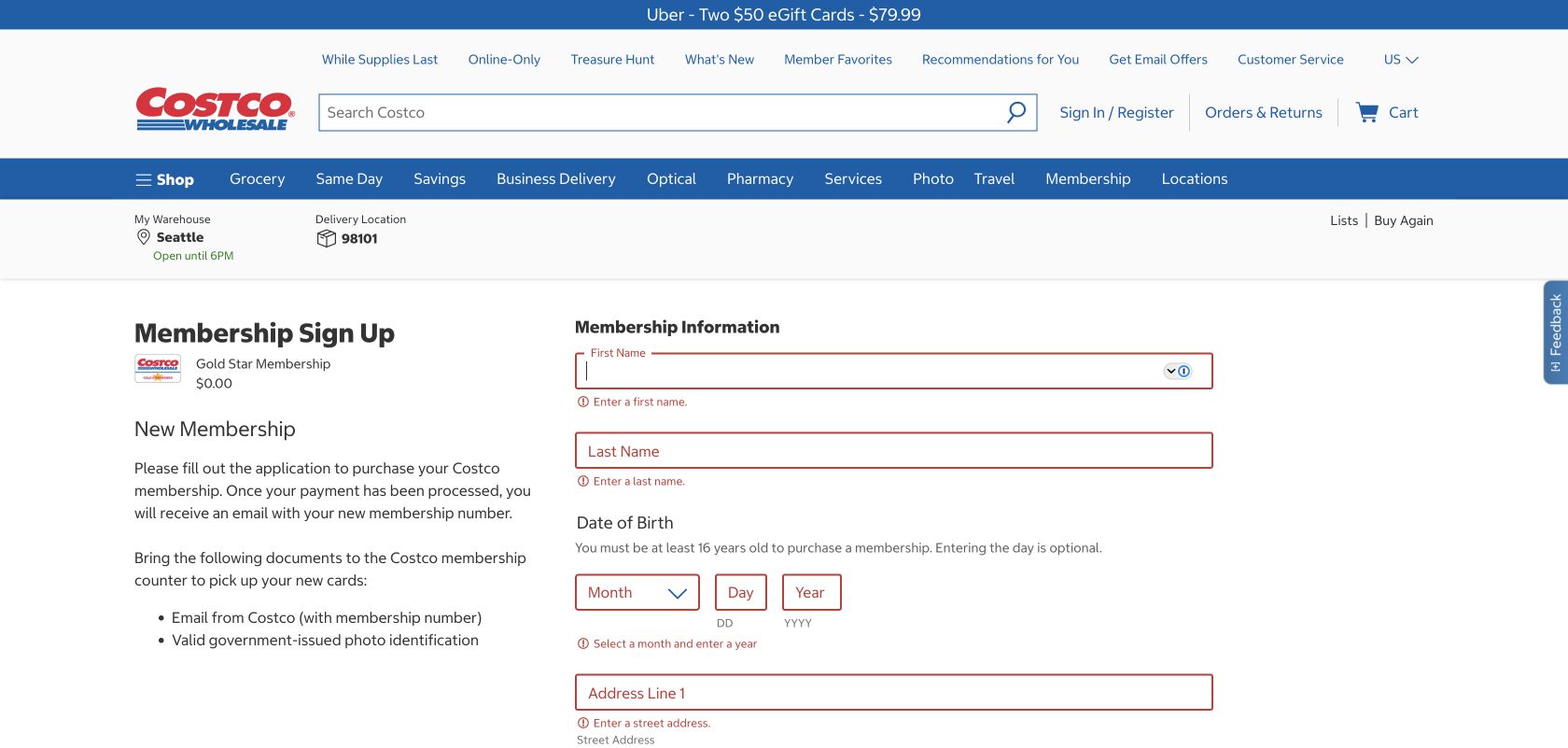The image size is (1568, 748).
Task: Open the What's New link
Action: pyautogui.click(x=720, y=60)
